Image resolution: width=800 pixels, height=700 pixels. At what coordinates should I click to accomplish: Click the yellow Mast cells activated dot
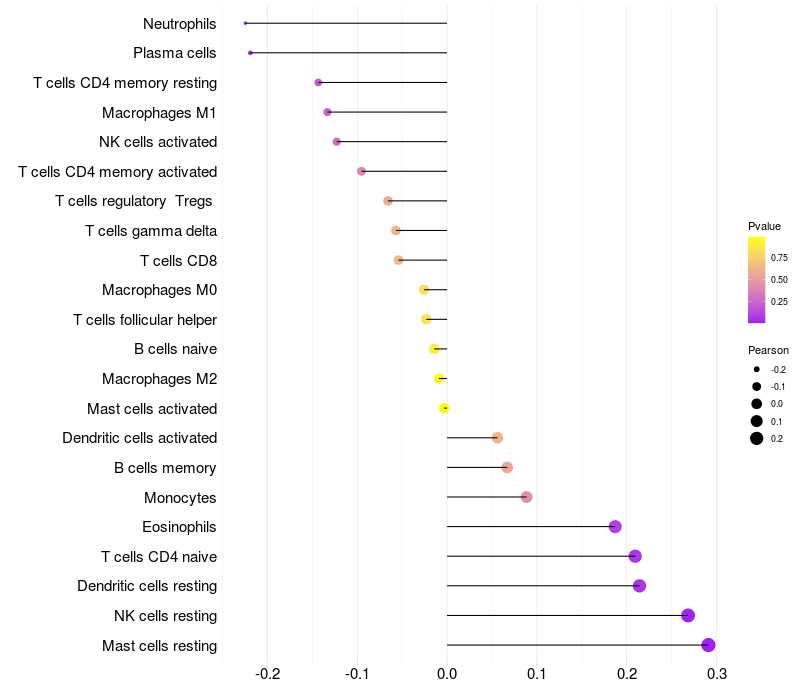[x=444, y=408]
